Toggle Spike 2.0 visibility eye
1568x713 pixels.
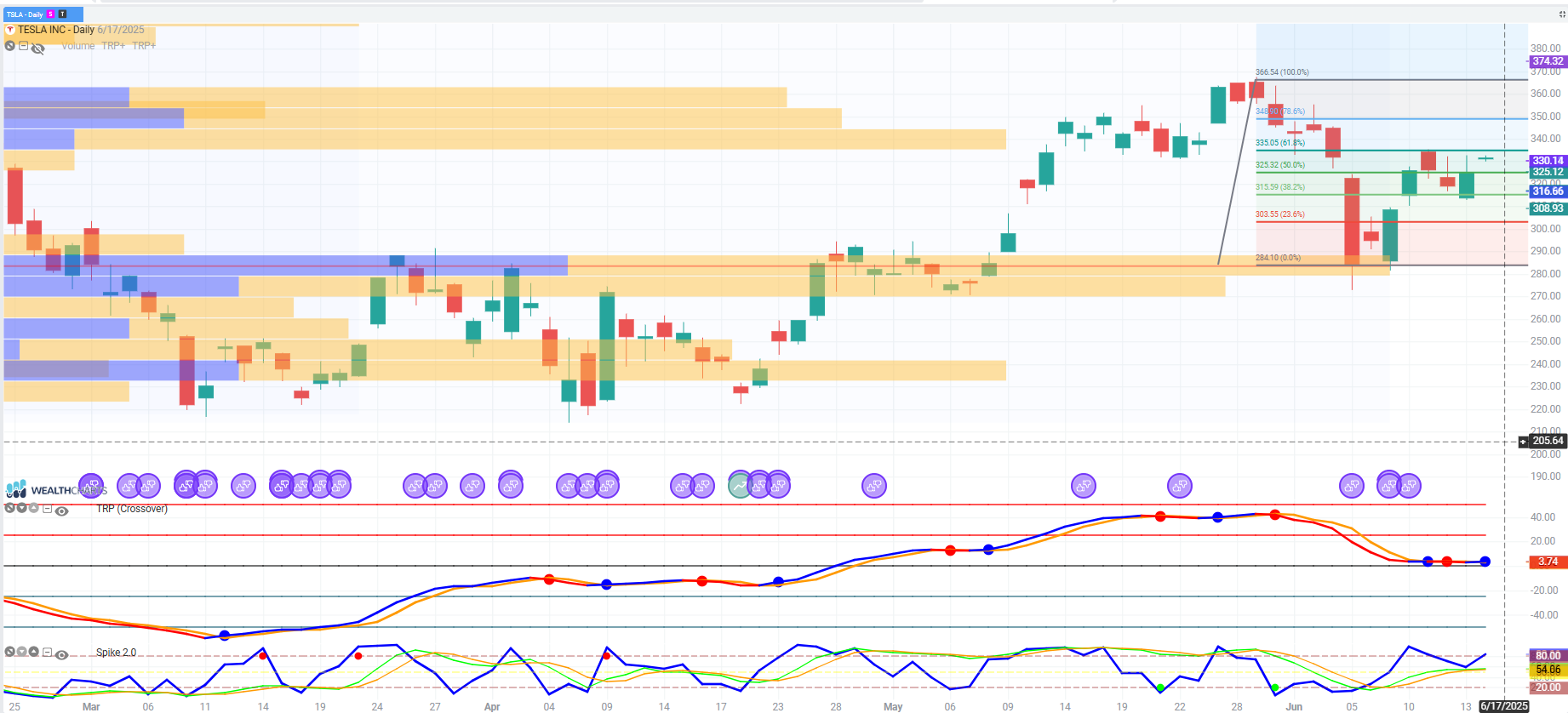click(61, 655)
